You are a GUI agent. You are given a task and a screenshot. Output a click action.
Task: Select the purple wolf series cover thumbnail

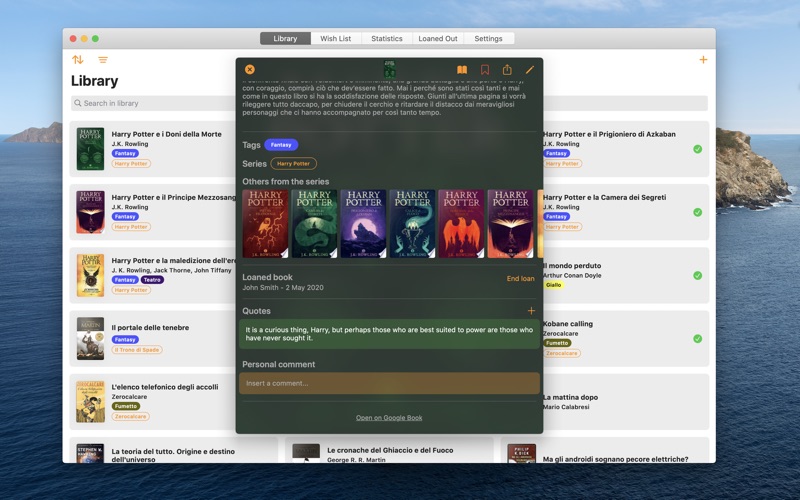tap(363, 224)
